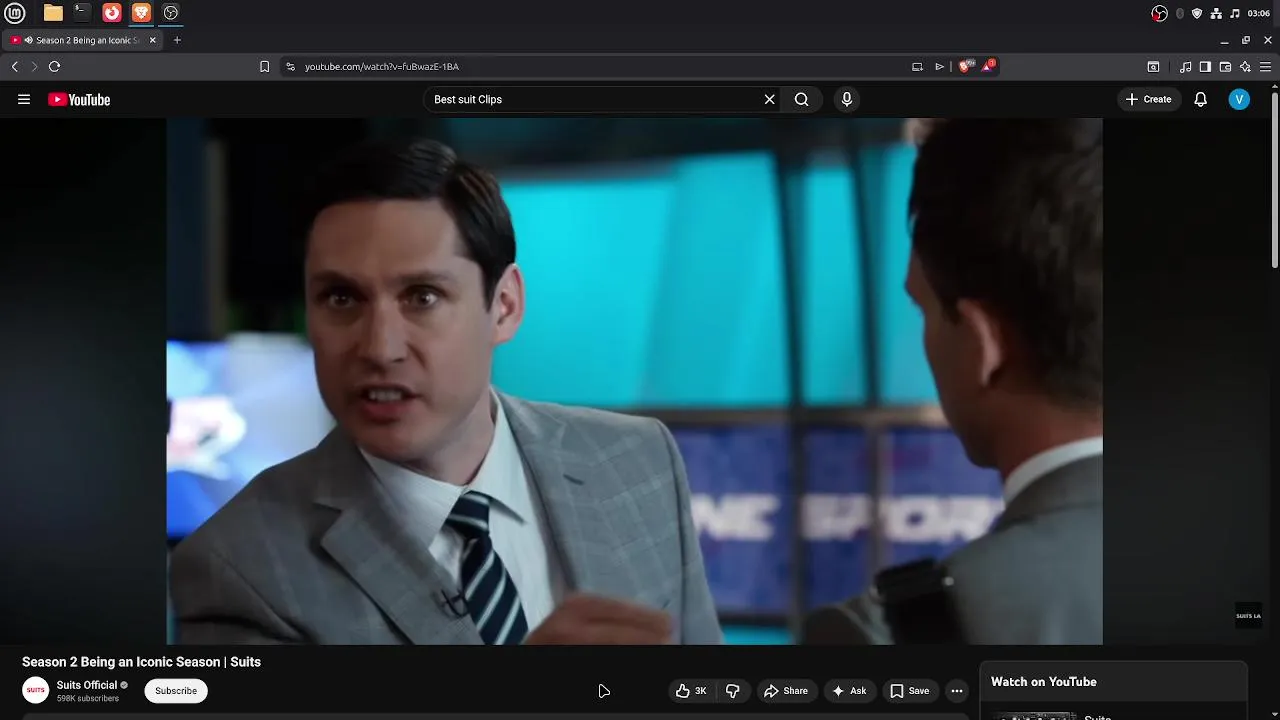Image resolution: width=1280 pixels, height=720 pixels.
Task: Go to the YouTube home logo
Action: point(79,99)
